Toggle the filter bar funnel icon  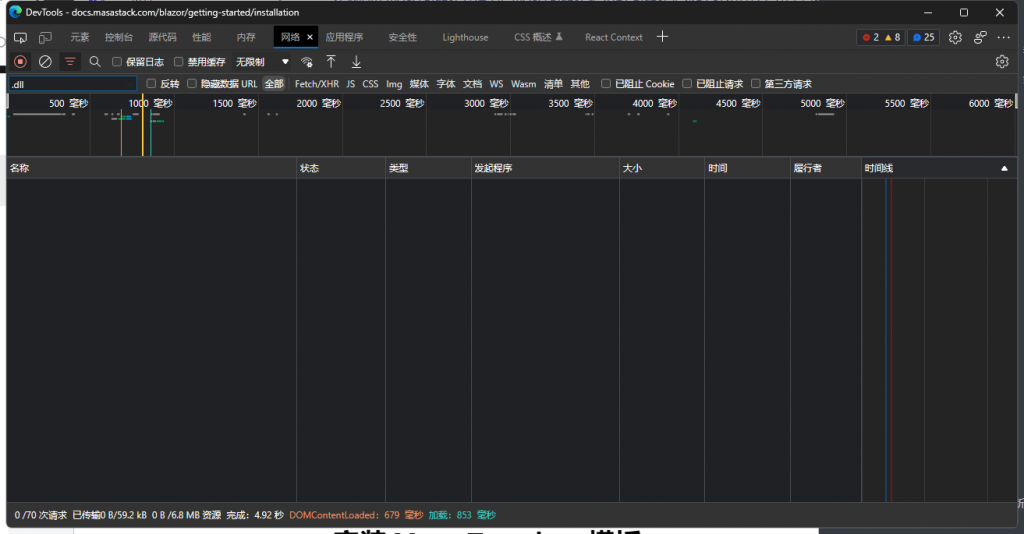pos(70,61)
